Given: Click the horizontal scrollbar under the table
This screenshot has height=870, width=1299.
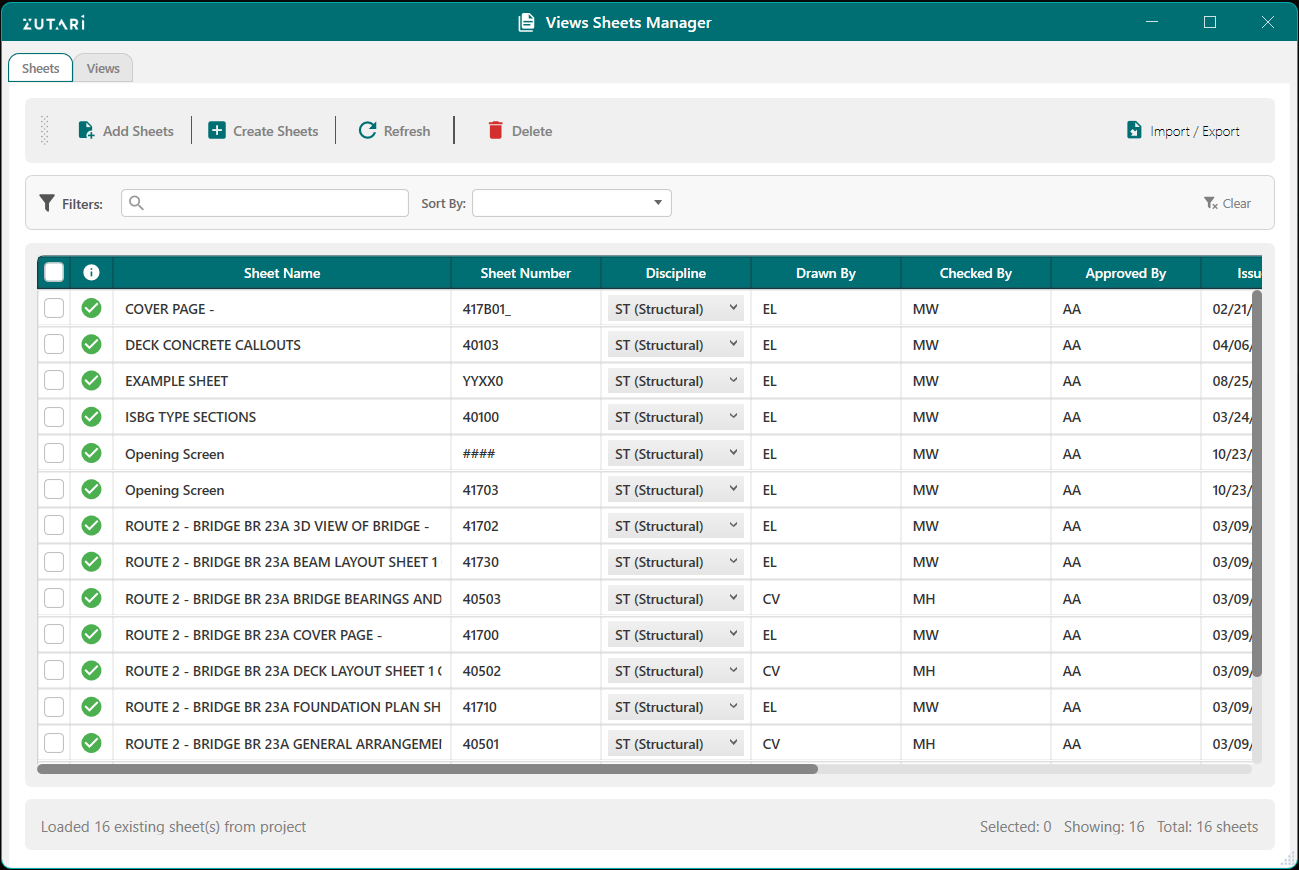Looking at the screenshot, I should pyautogui.click(x=427, y=769).
